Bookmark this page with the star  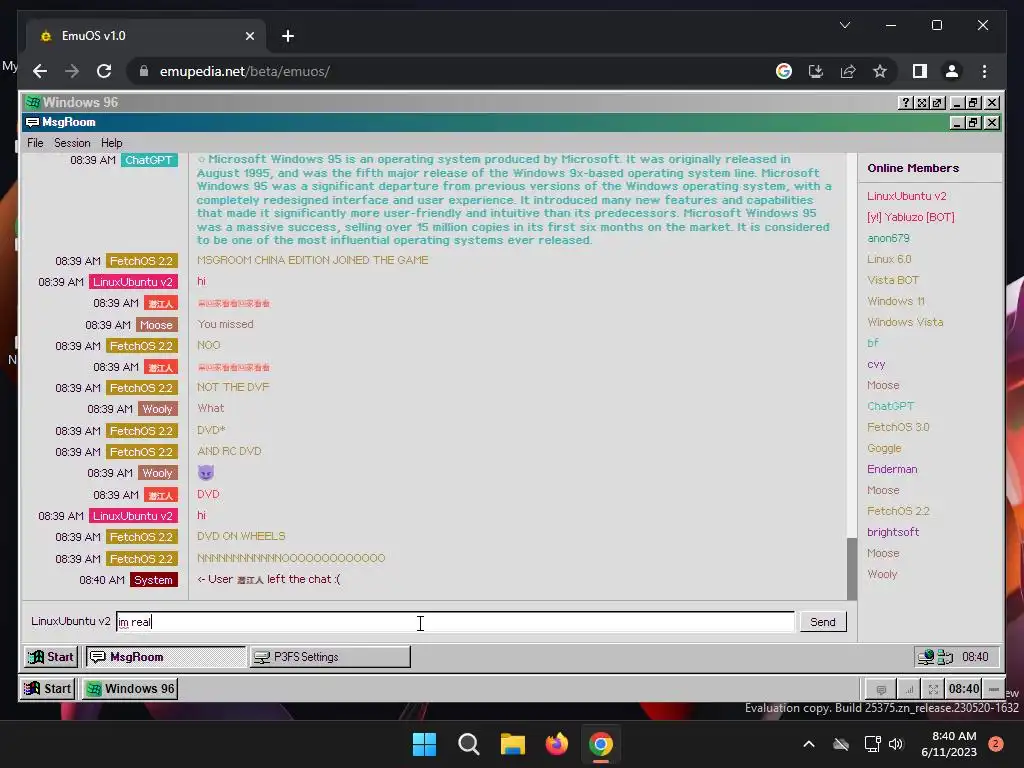point(880,71)
